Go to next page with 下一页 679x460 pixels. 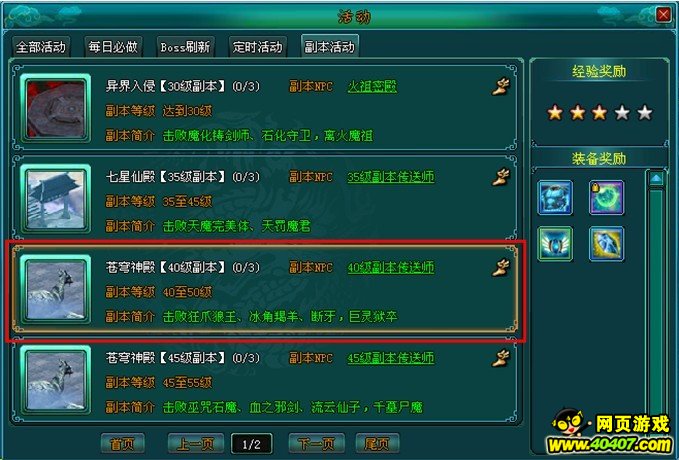click(317, 444)
